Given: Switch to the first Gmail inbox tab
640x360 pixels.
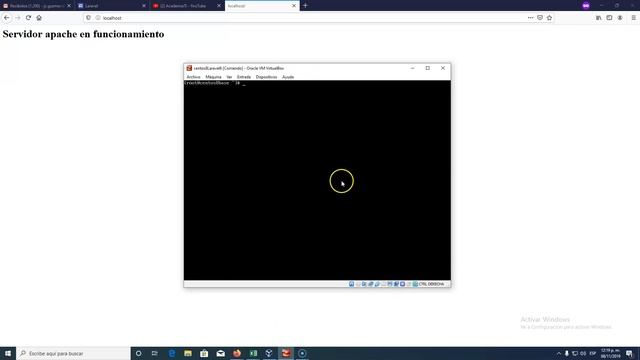Looking at the screenshot, I should [37, 6].
